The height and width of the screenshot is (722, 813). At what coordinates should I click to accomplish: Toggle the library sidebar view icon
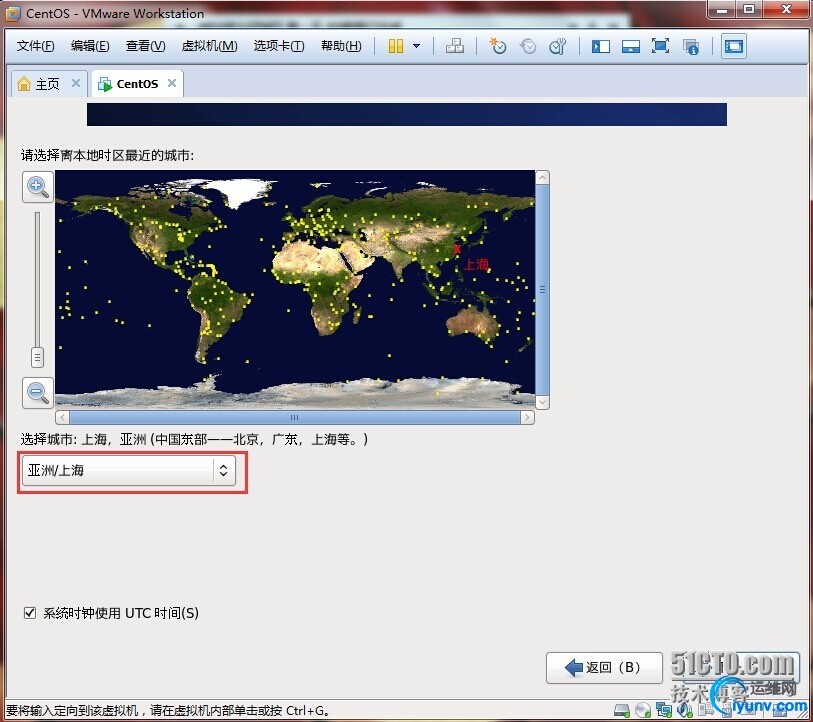pyautogui.click(x=600, y=47)
